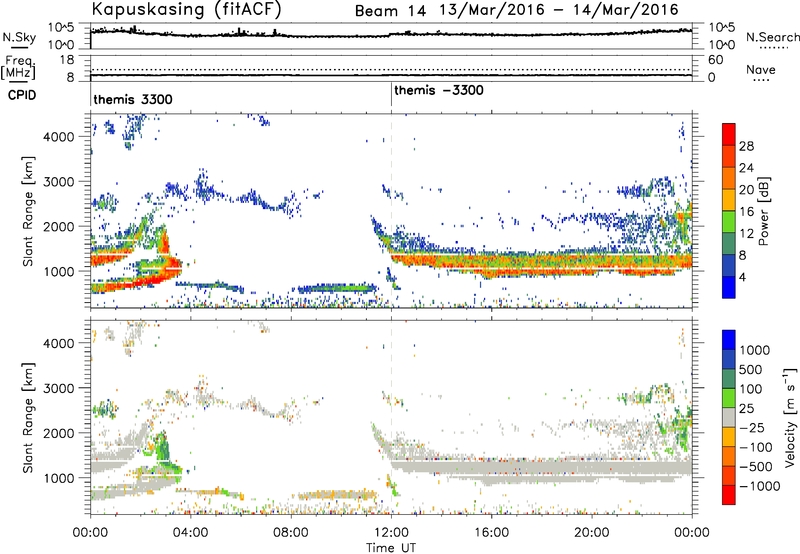This screenshot has width=800, height=554.
Task: Click the "Velocity [m s⁻¹]" colorbar label
Action: point(790,417)
